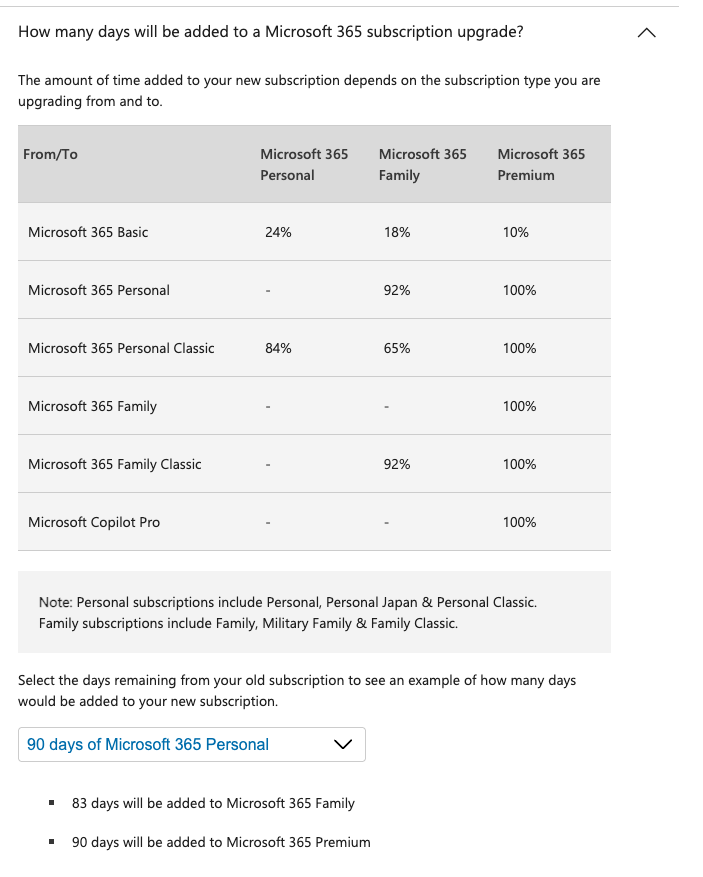Click the "83 days will be added" bullet
This screenshot has height=877, width=703.
point(213,803)
